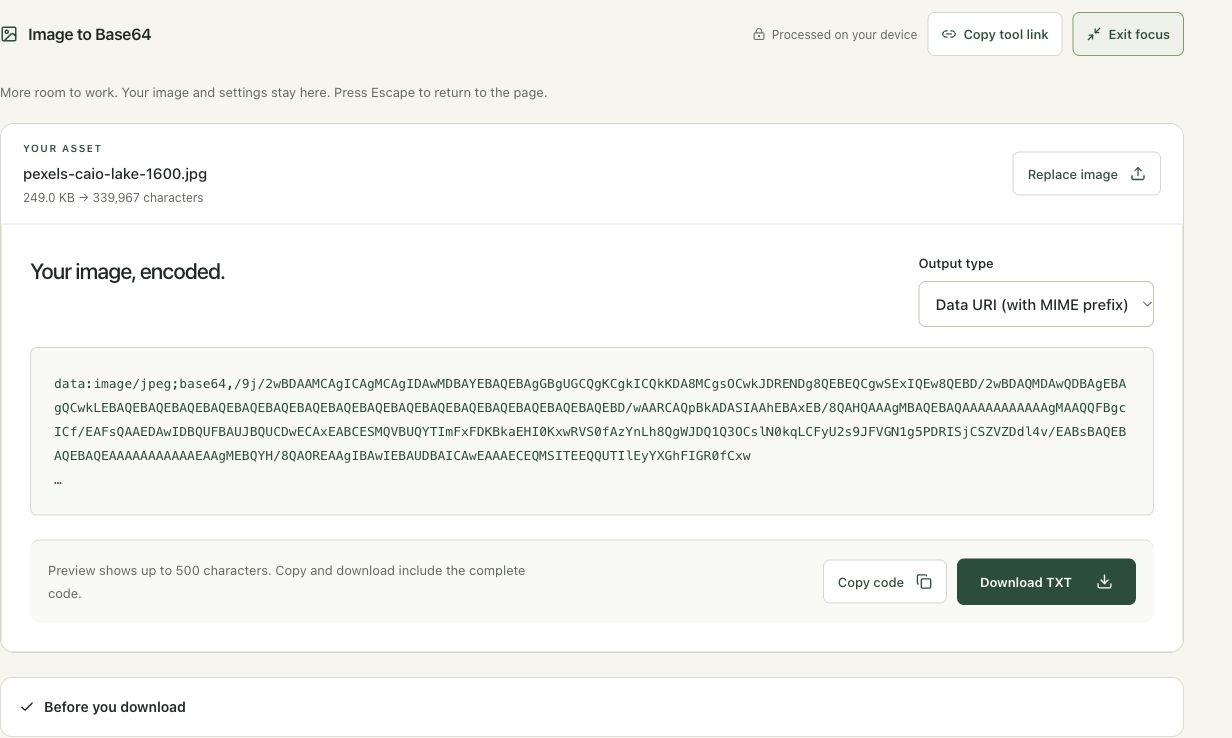Open the Output type dropdown
Screen dimensions: 1232x738
pyautogui.click(x=1036, y=304)
